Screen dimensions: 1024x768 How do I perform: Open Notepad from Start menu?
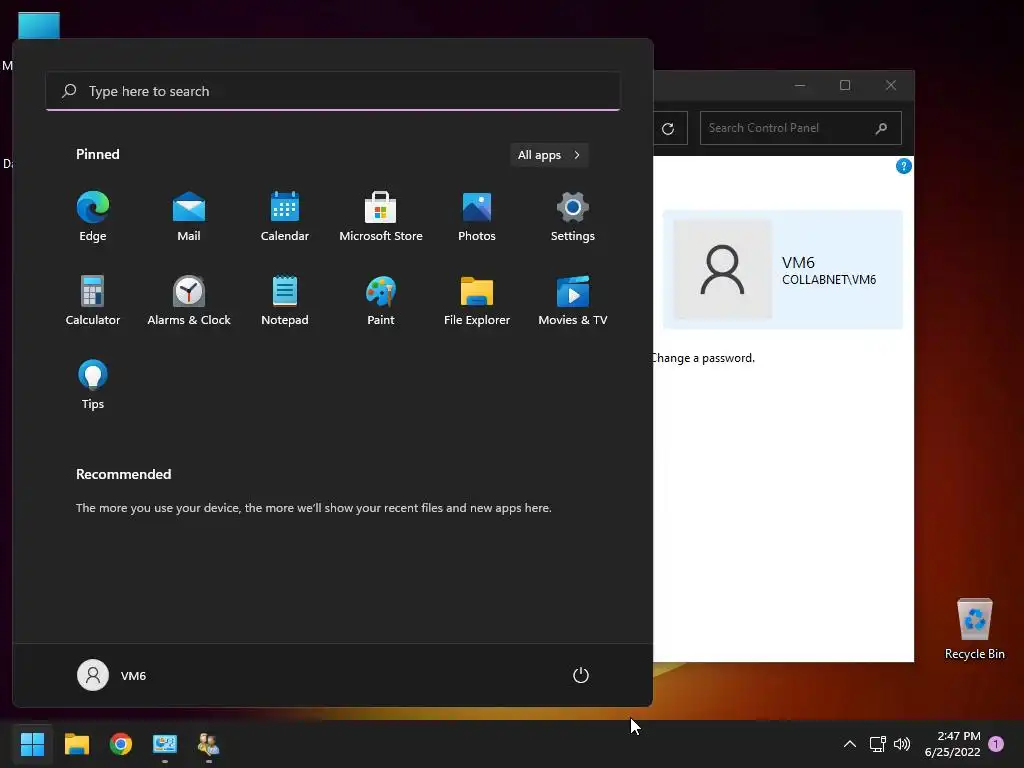click(x=285, y=300)
